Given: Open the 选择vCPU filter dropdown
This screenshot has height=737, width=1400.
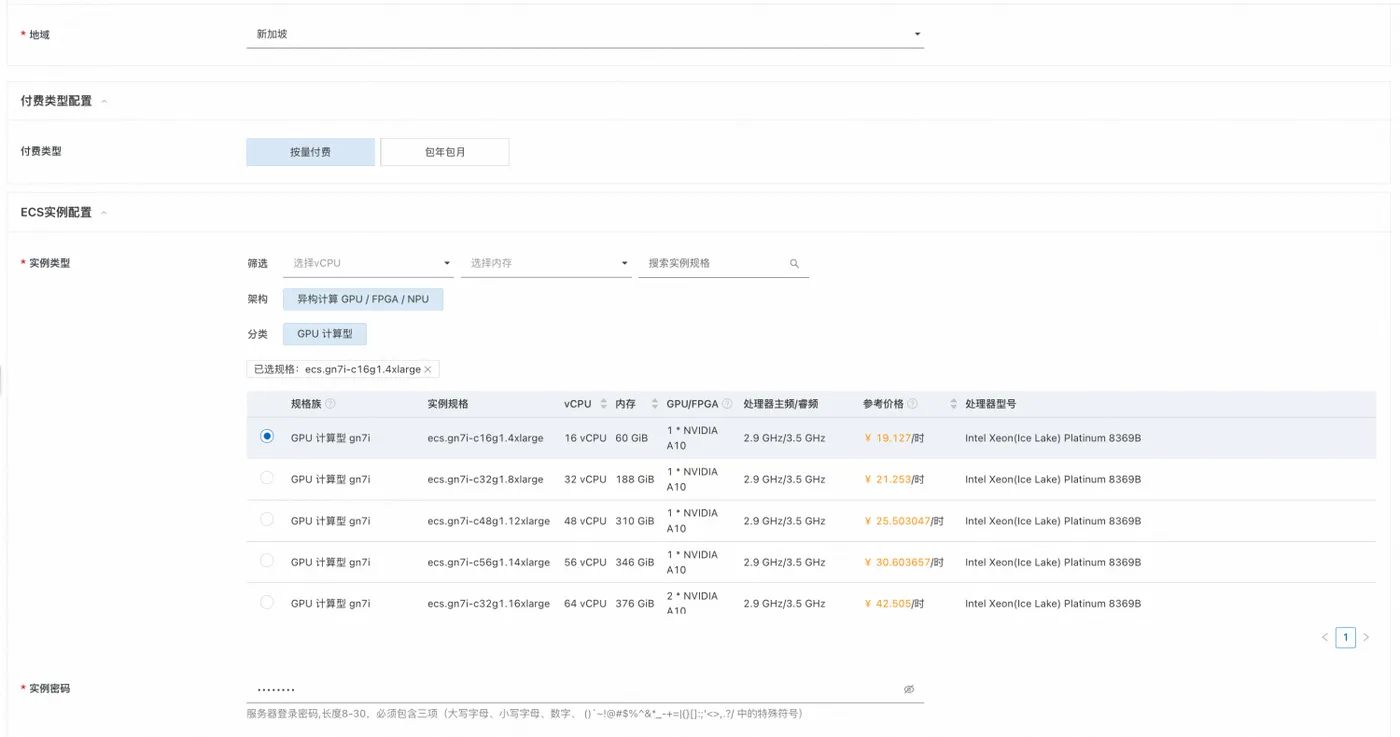Looking at the screenshot, I should click(369, 263).
